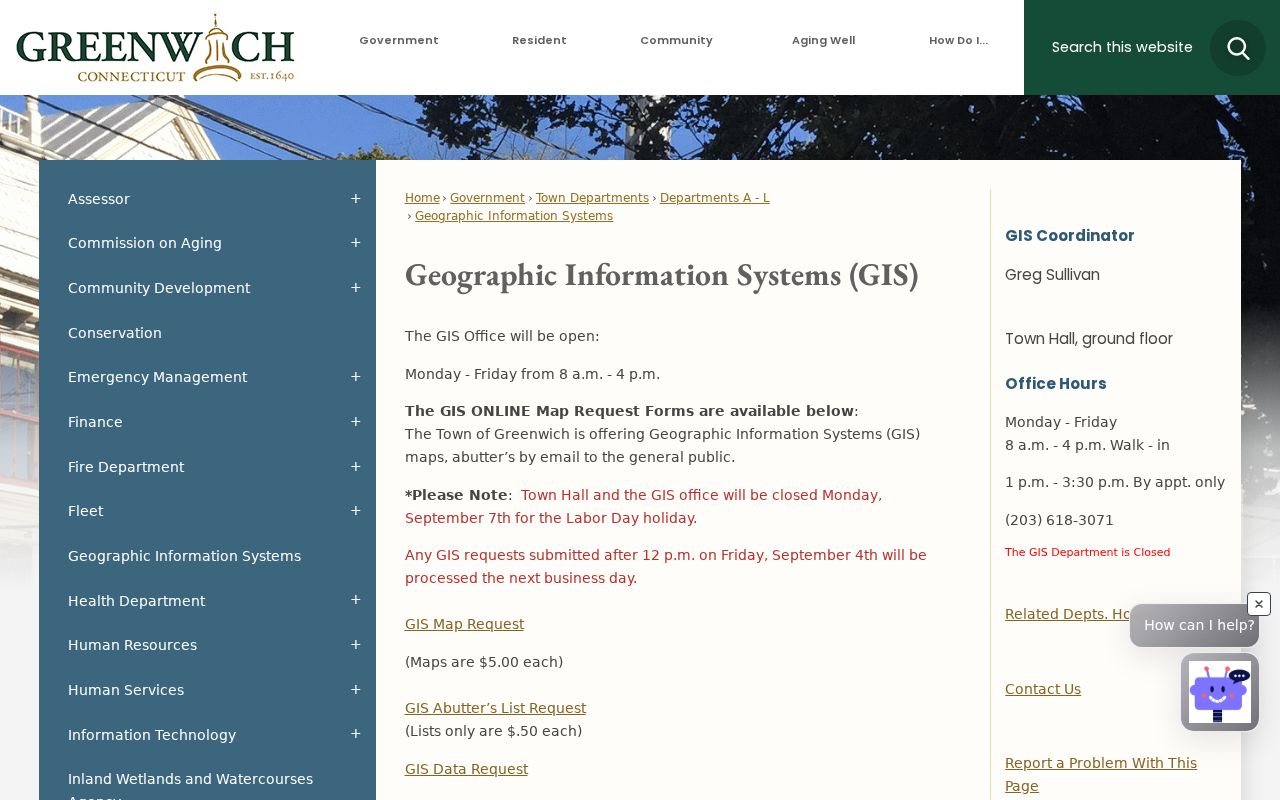The width and height of the screenshot is (1280, 800).
Task: Open the Aging Well menu
Action: tap(823, 41)
